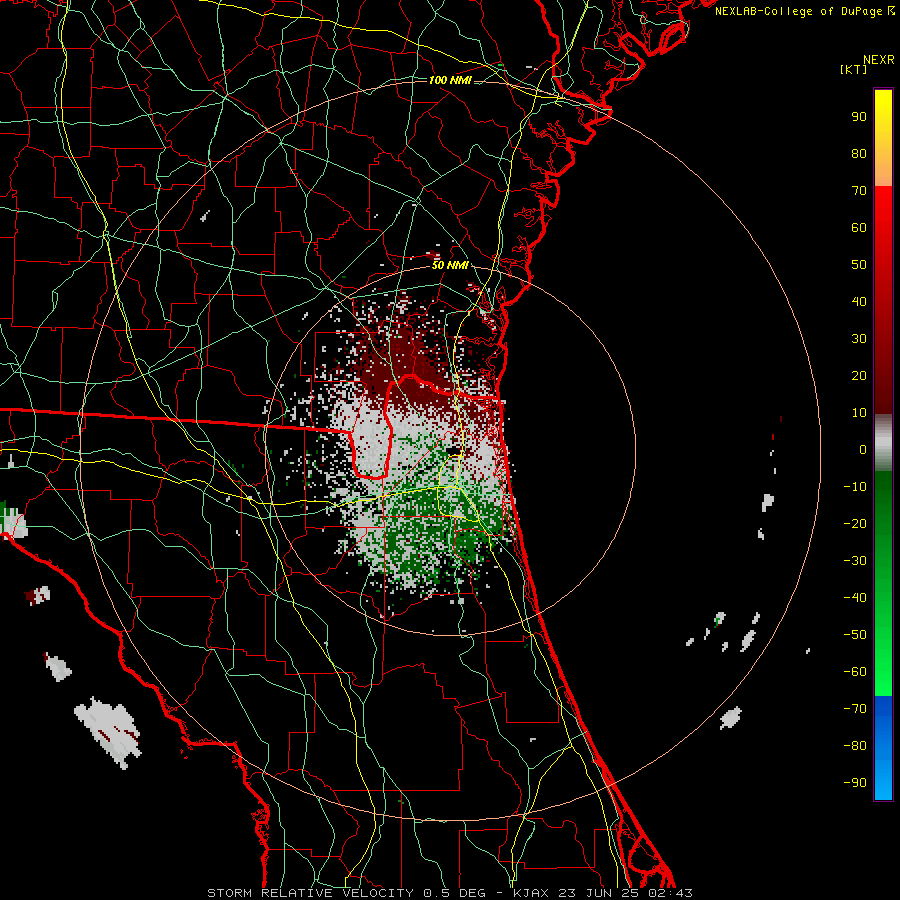
Task: Click the positive 70 scale value
Action: point(859,191)
